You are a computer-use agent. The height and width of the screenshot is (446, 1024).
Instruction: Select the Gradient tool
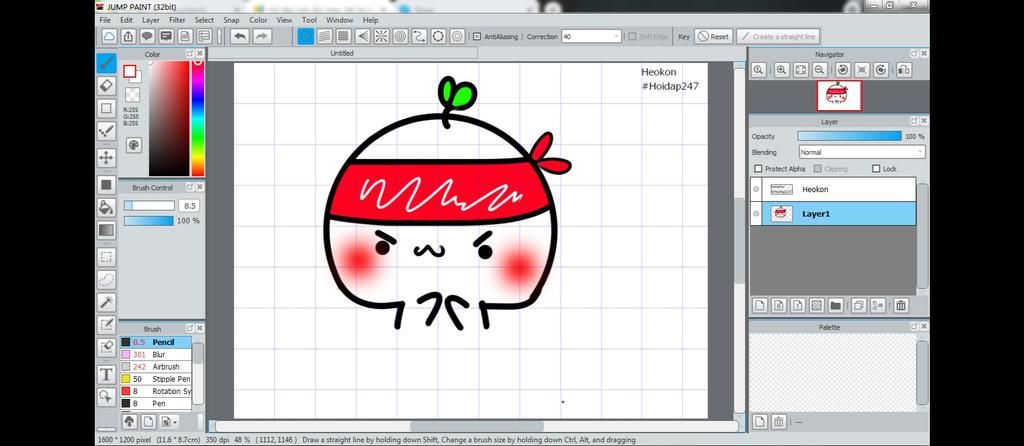click(x=106, y=230)
